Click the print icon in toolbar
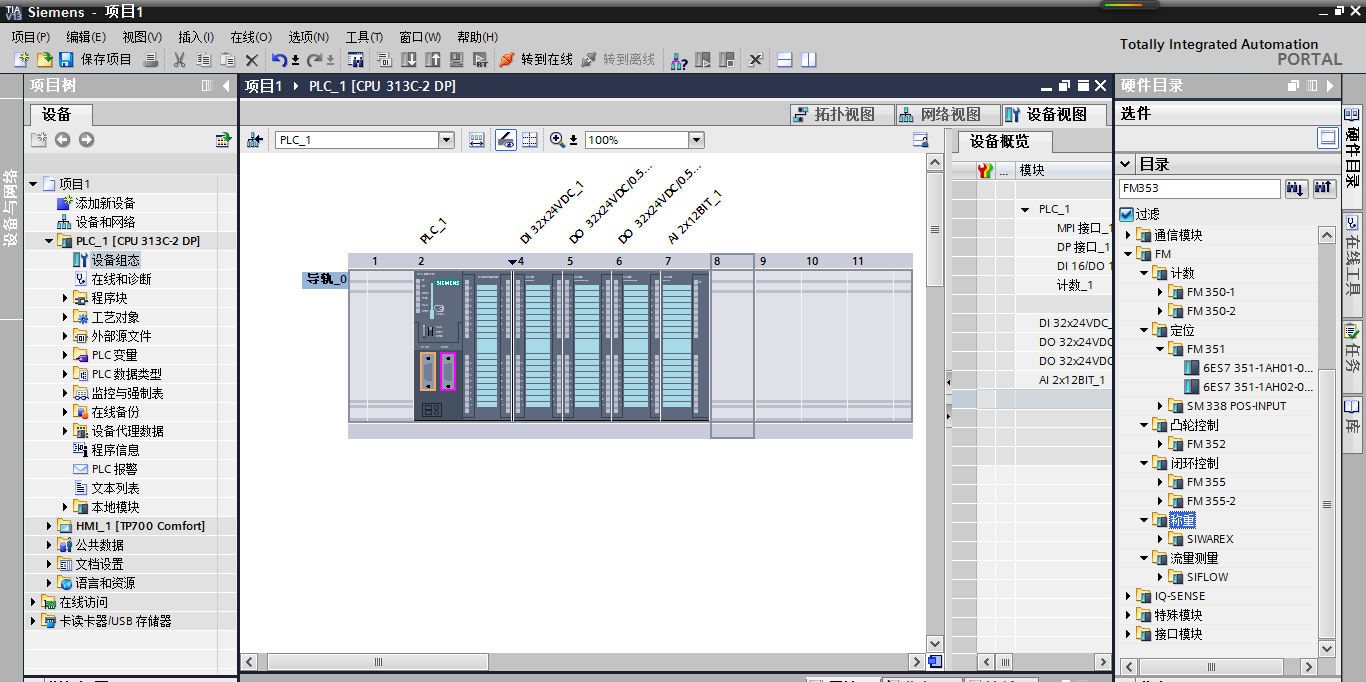This screenshot has height=682, width=1366. (x=150, y=60)
